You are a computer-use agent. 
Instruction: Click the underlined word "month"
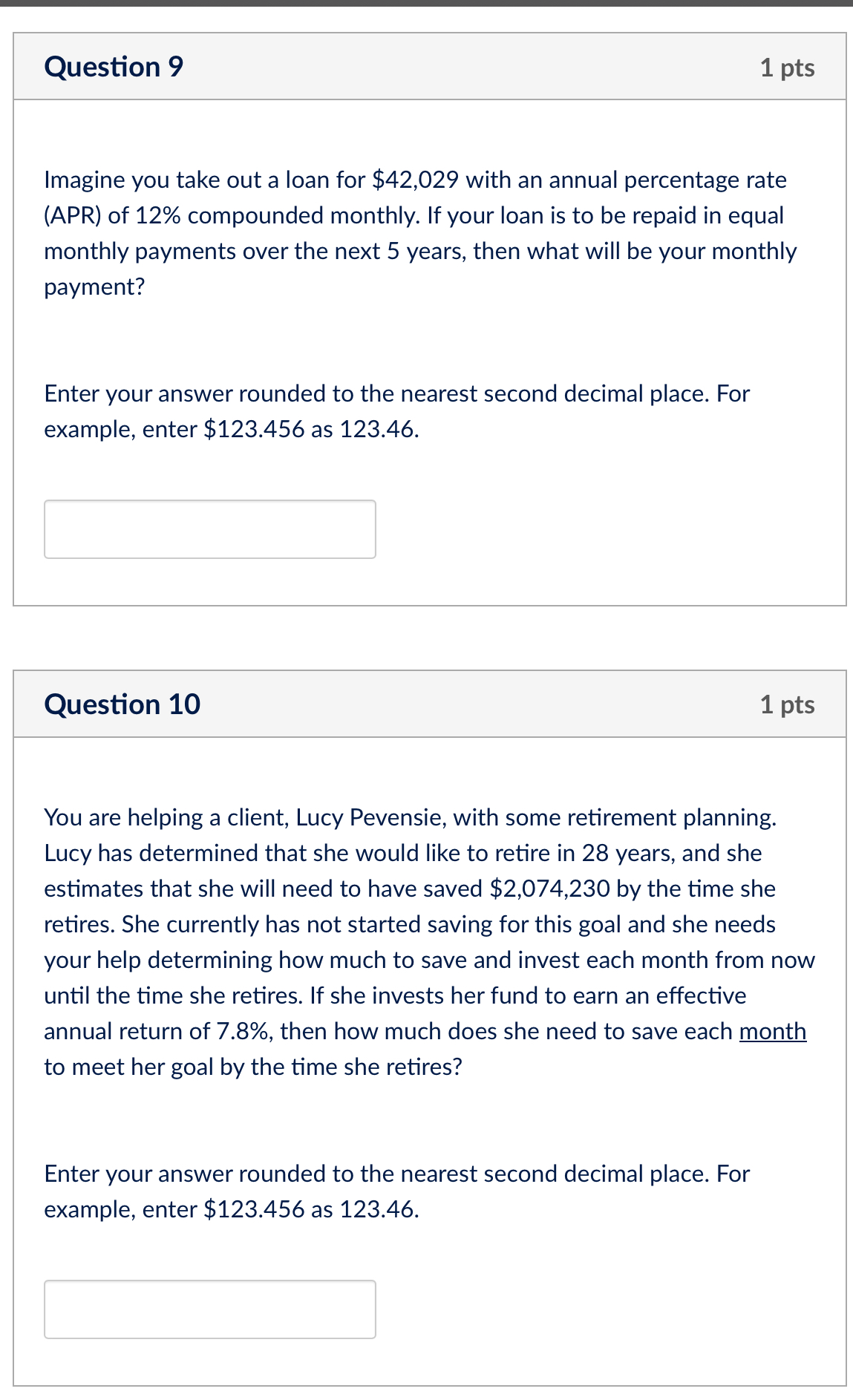[x=772, y=1031]
